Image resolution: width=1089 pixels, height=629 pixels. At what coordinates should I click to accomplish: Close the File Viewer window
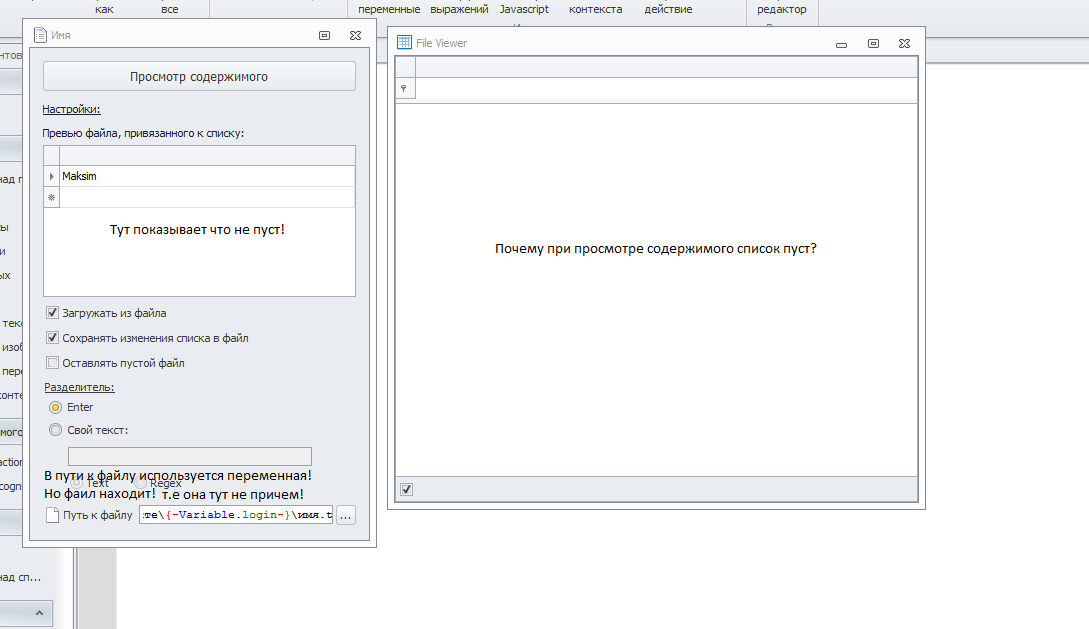pos(904,44)
